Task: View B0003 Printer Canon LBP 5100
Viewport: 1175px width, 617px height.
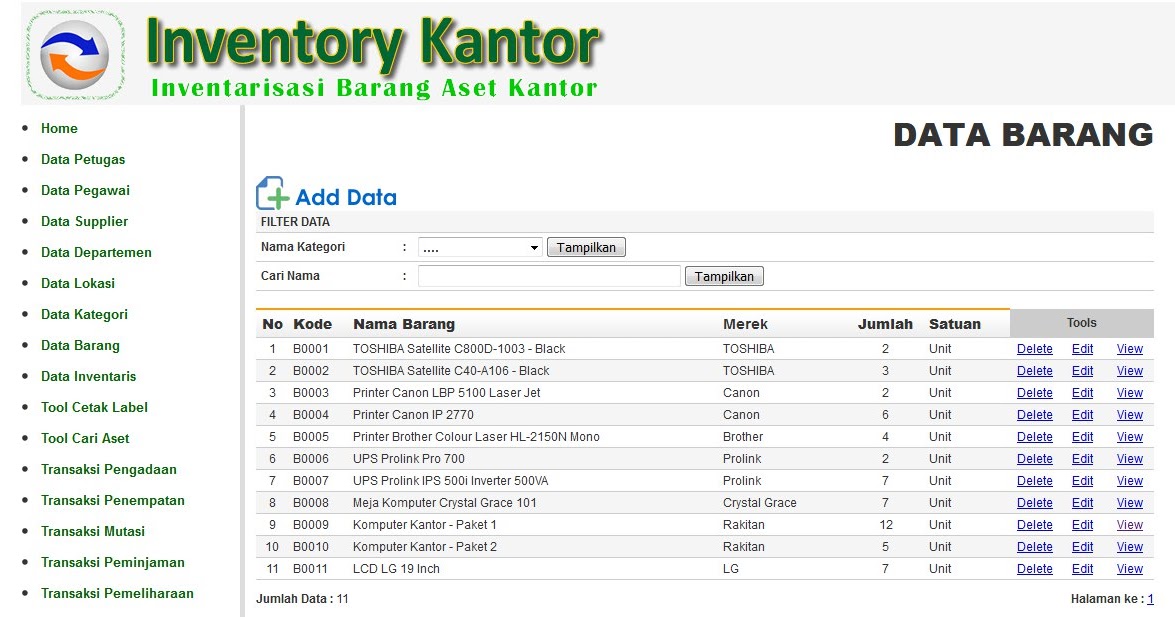Action: (x=1130, y=393)
